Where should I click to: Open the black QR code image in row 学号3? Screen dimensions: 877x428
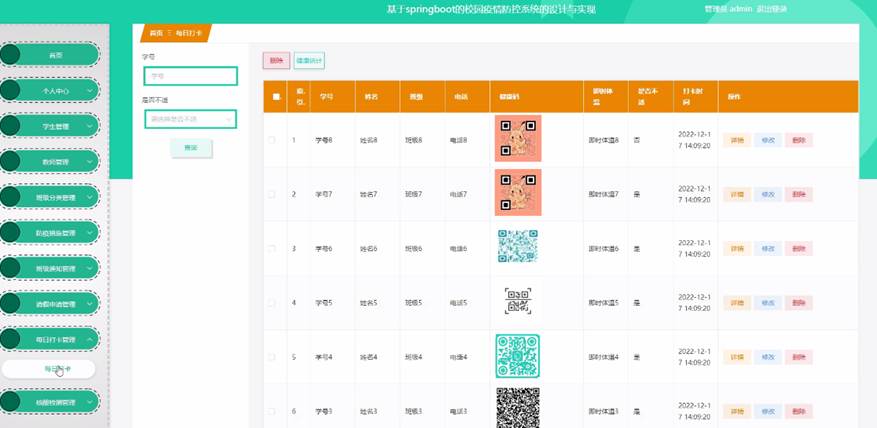tap(518, 408)
